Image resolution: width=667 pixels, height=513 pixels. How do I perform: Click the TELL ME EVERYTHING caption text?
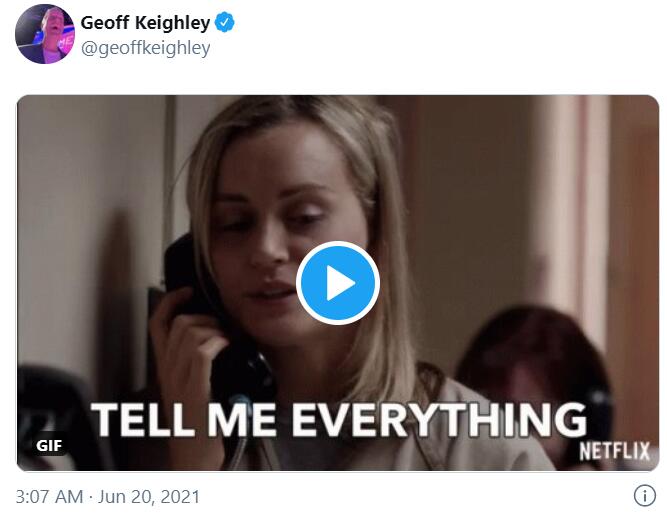[x=339, y=420]
